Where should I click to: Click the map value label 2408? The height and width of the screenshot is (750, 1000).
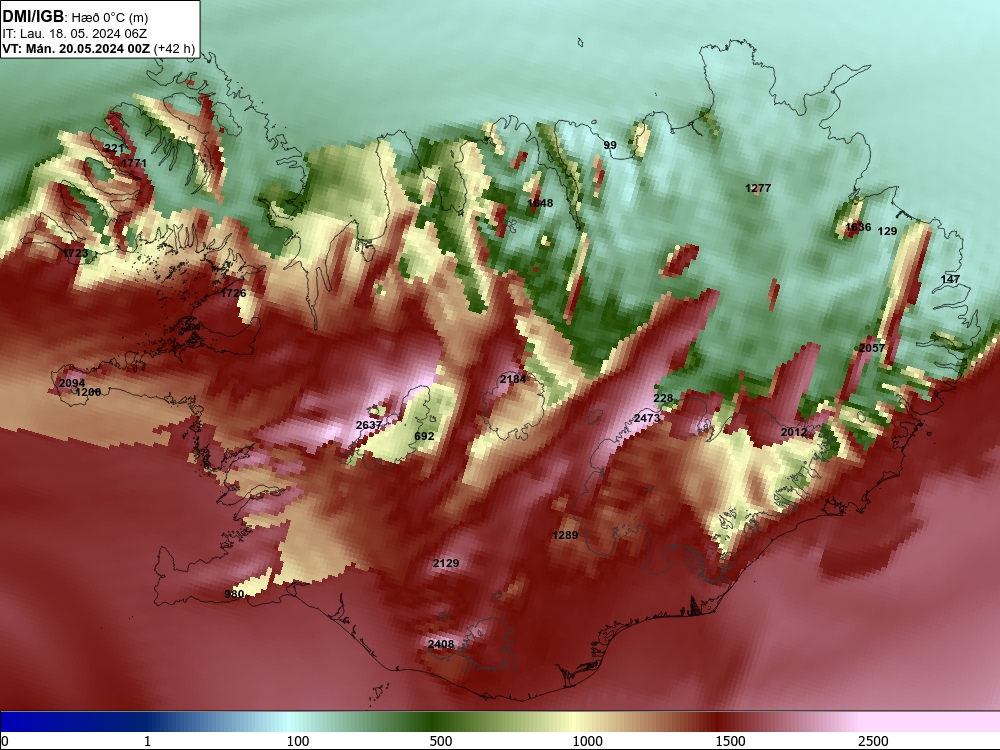[441, 644]
